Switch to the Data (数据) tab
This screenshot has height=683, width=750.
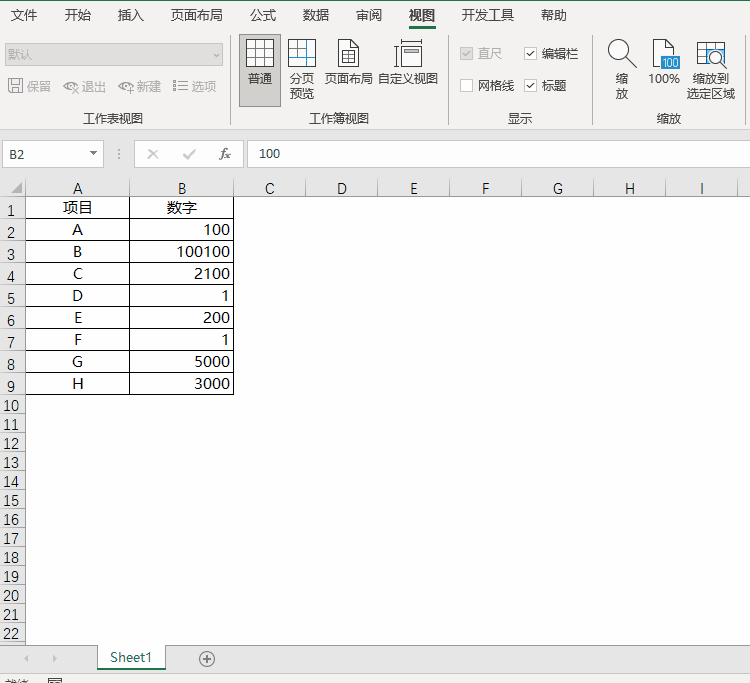(x=316, y=15)
